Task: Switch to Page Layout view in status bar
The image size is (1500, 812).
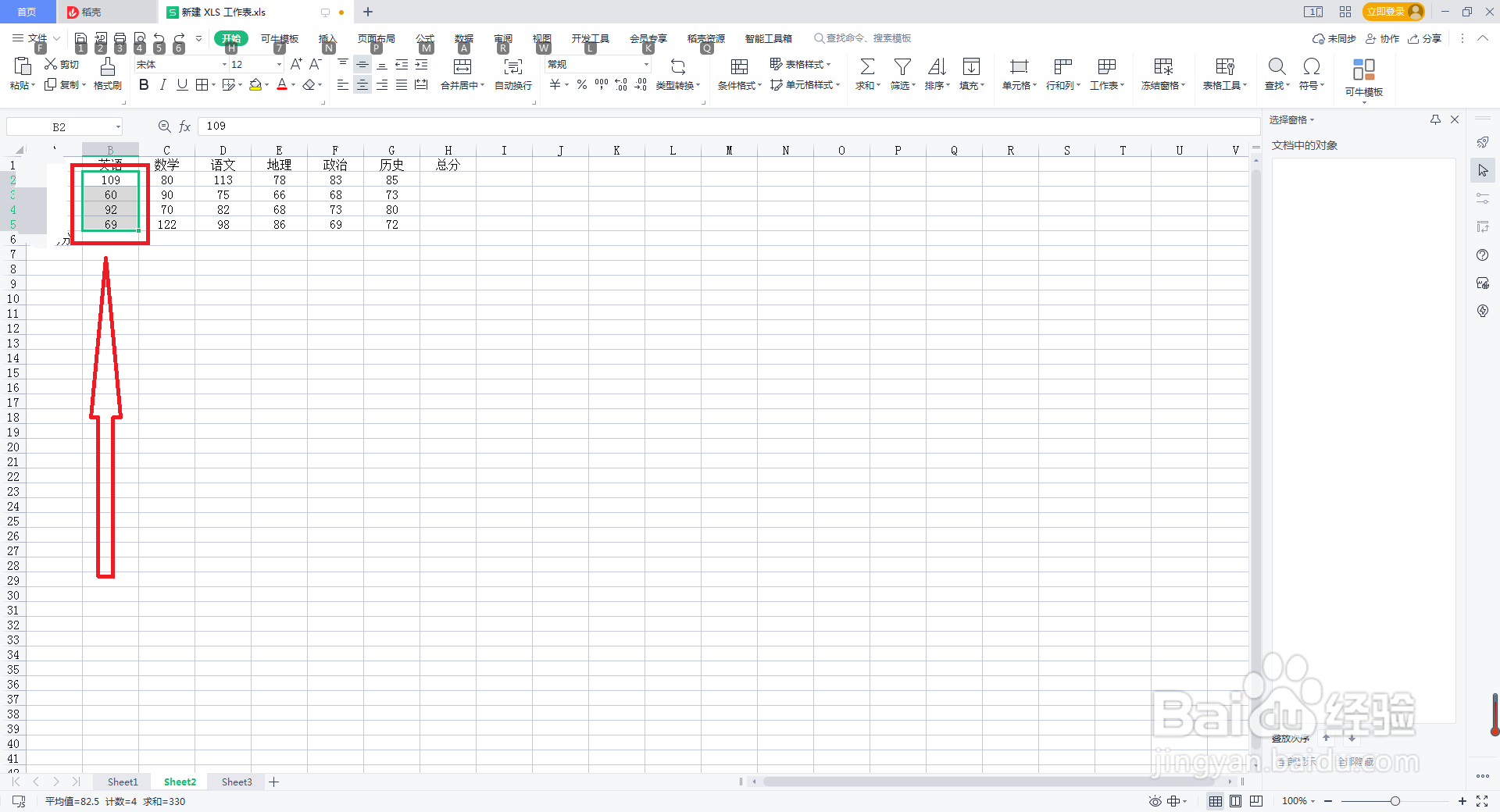Action: click(x=1235, y=801)
